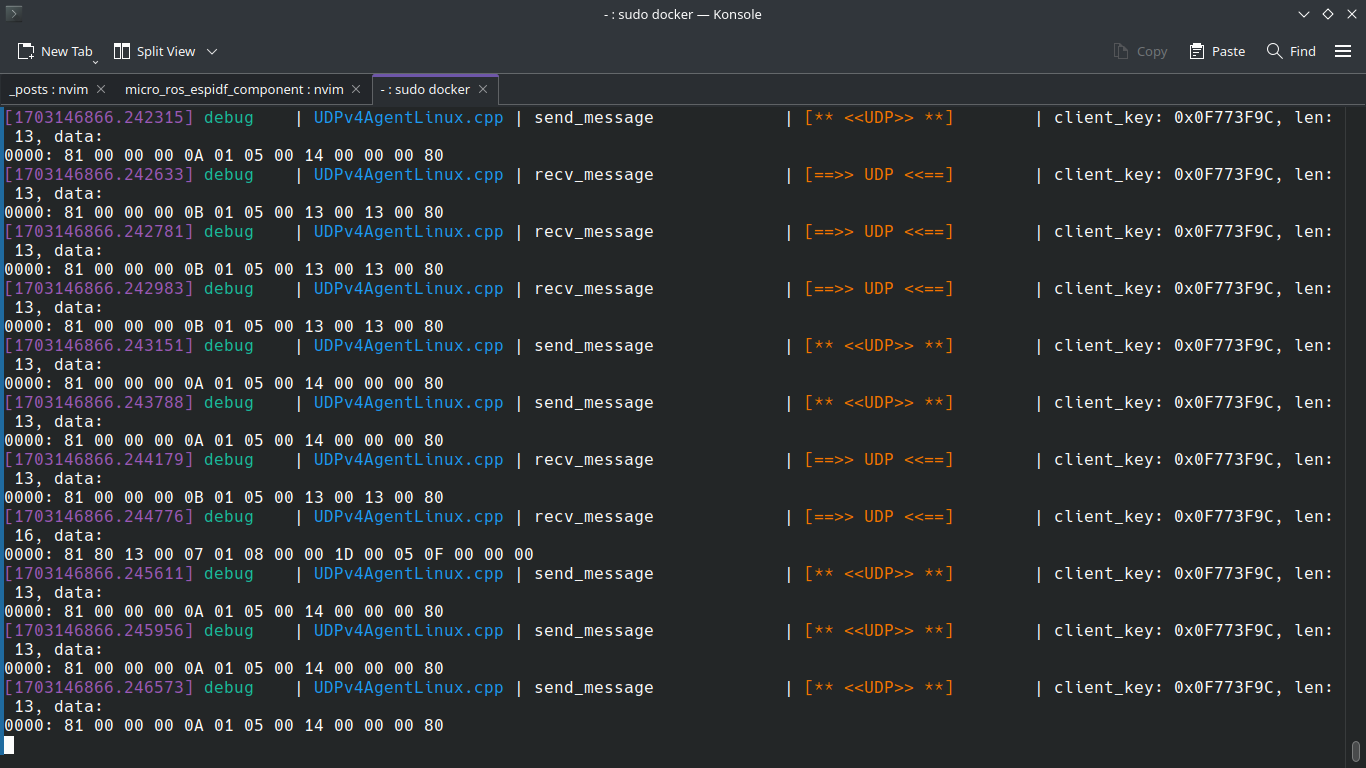Click the terminal vertical scrollbar handle
The image size is (1366, 768).
[x=1356, y=750]
